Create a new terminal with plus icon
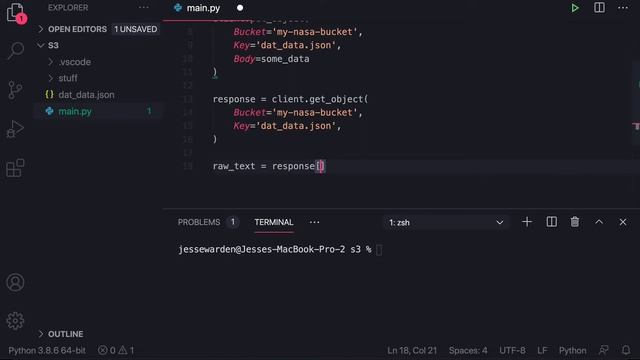 [x=527, y=222]
